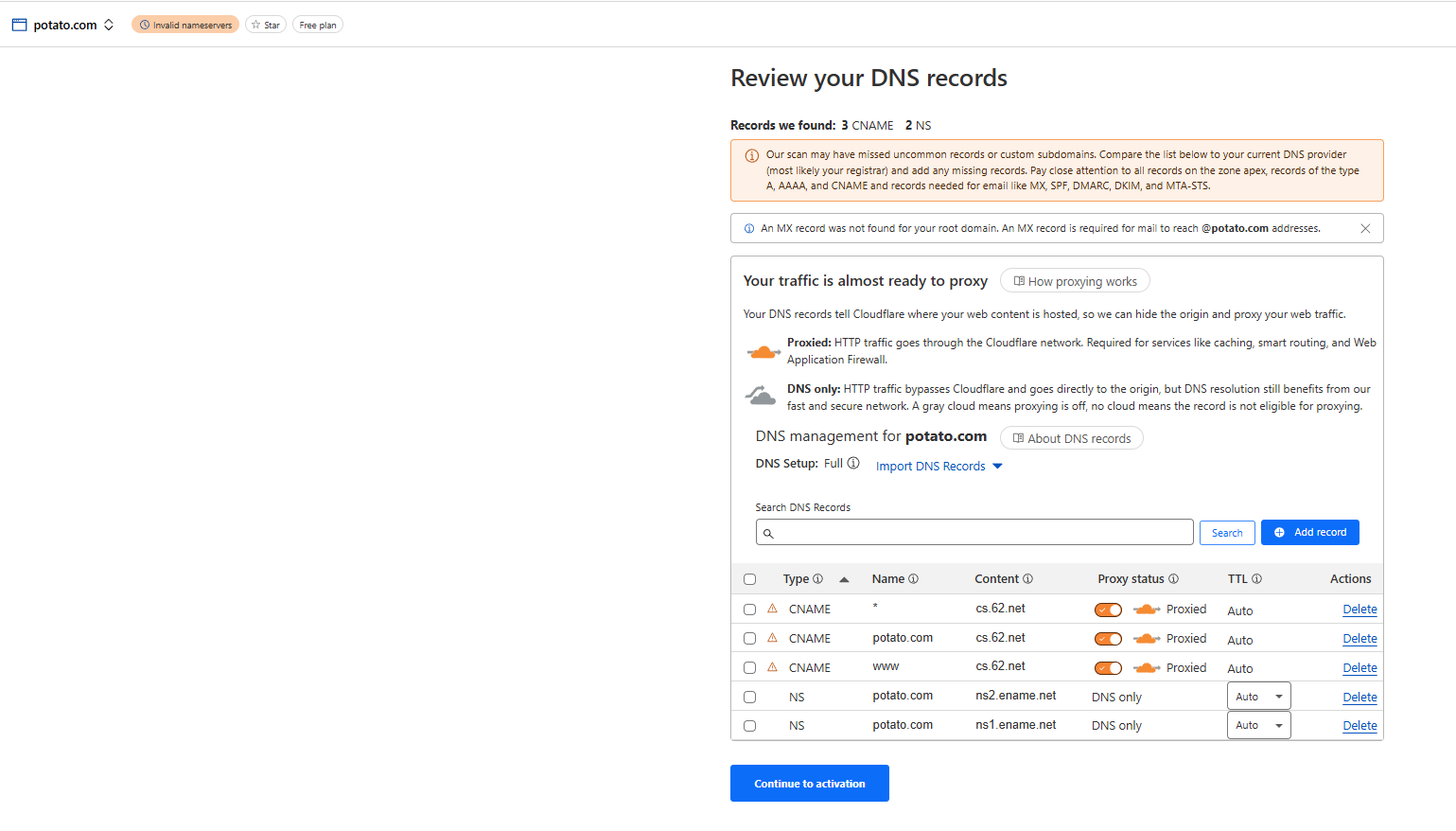Disable proxy toggle on wildcard CNAME record

coord(1108,610)
